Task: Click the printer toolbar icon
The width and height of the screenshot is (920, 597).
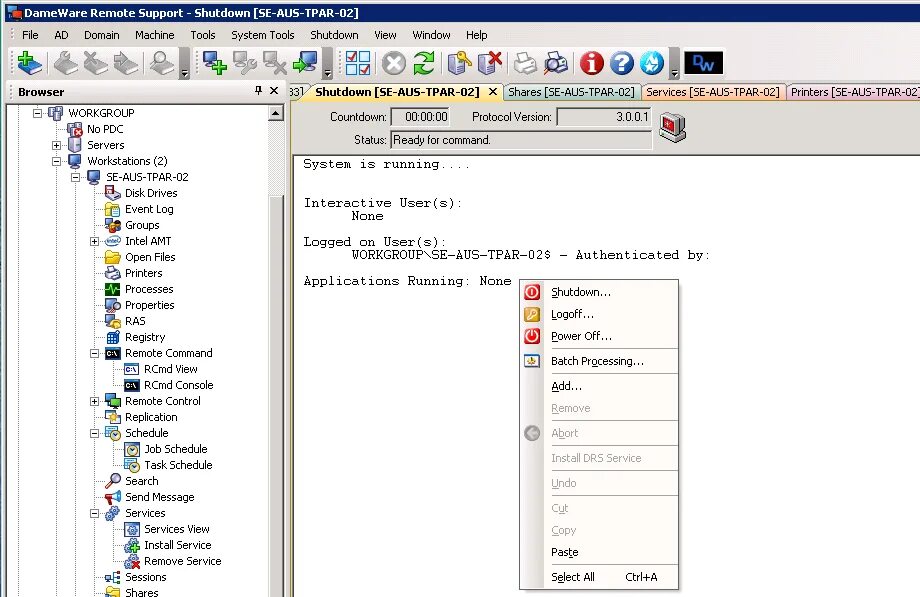Action: coord(525,63)
